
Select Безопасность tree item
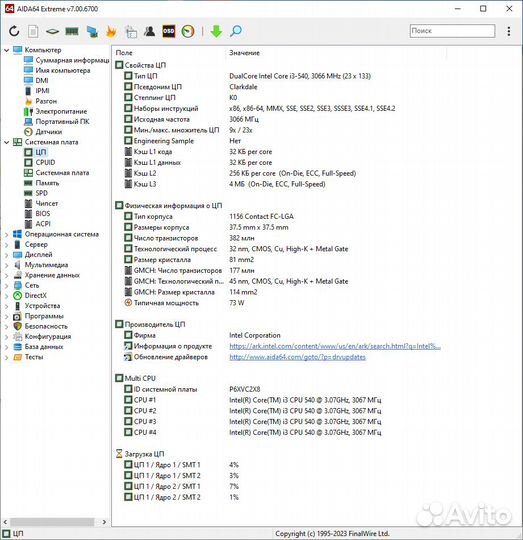[40, 326]
